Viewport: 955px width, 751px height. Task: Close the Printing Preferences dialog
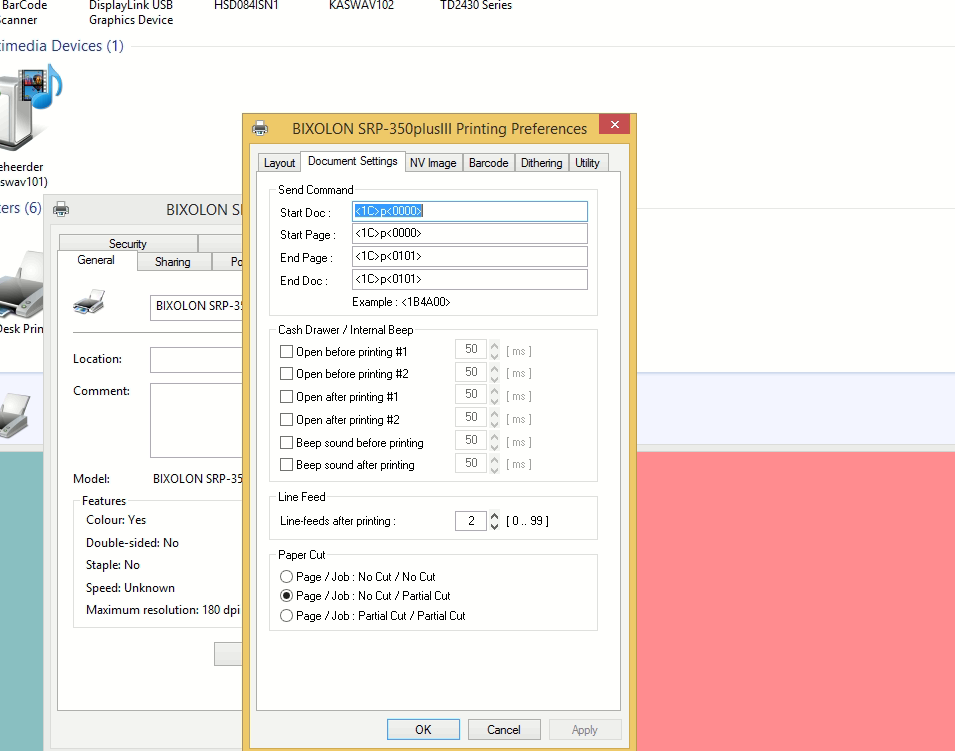click(614, 125)
